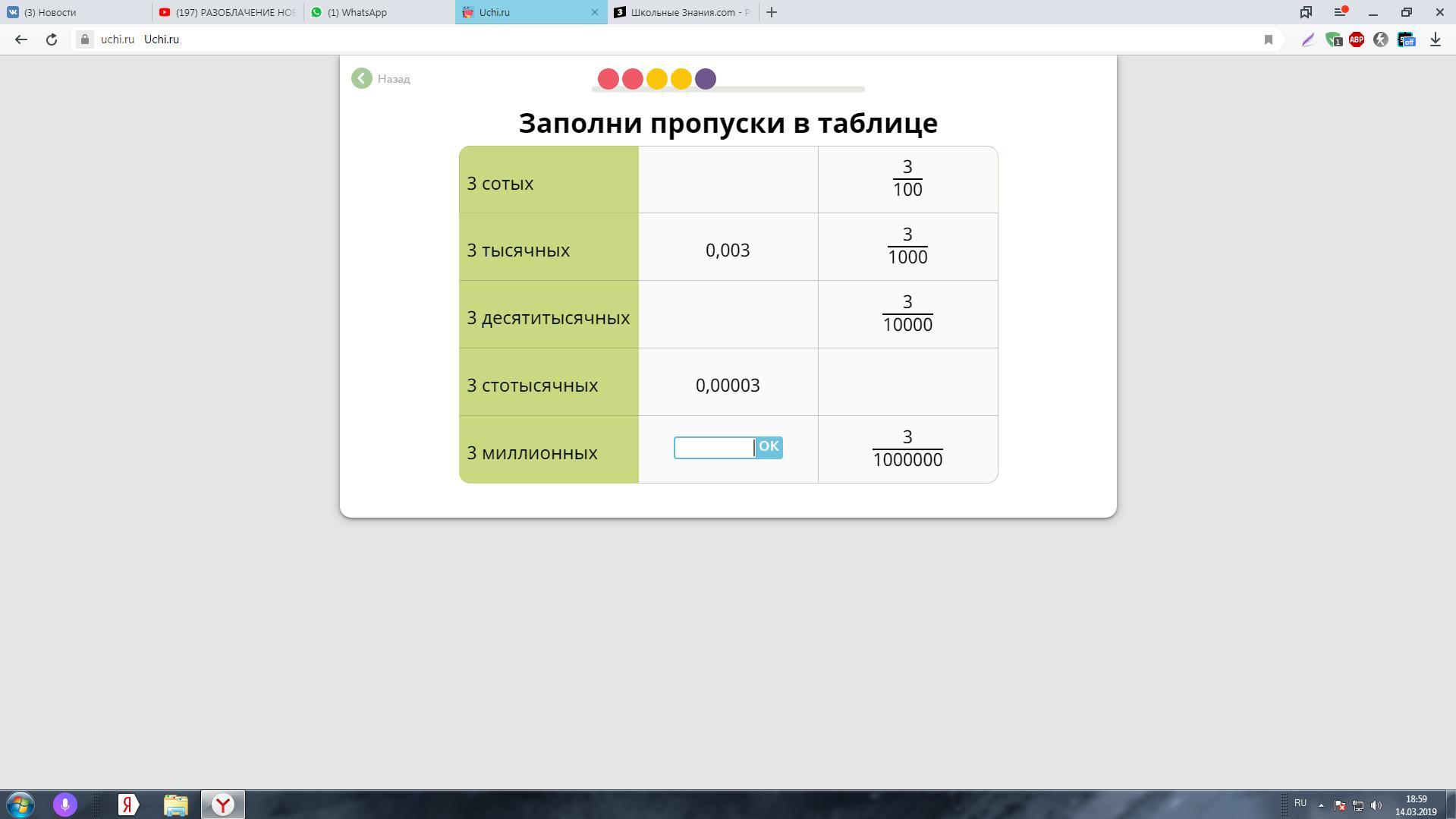The image size is (1456, 819).
Task: Open the RU language switcher
Action: 1300,803
